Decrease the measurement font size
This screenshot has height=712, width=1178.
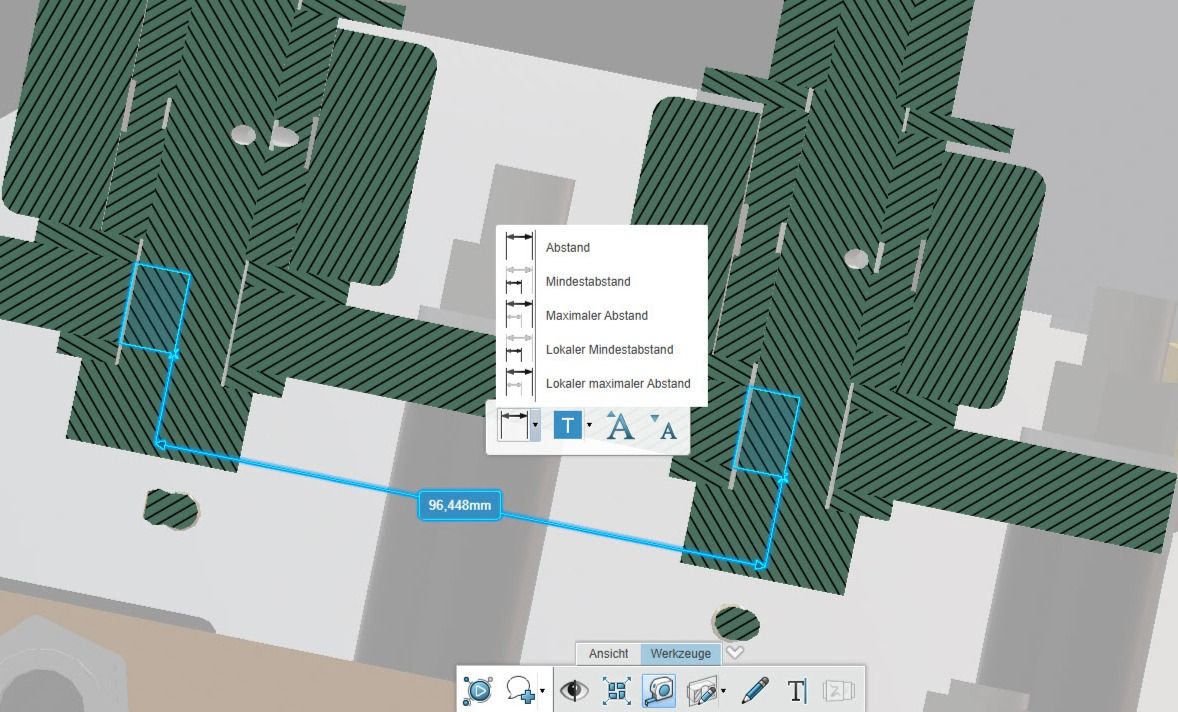point(667,428)
